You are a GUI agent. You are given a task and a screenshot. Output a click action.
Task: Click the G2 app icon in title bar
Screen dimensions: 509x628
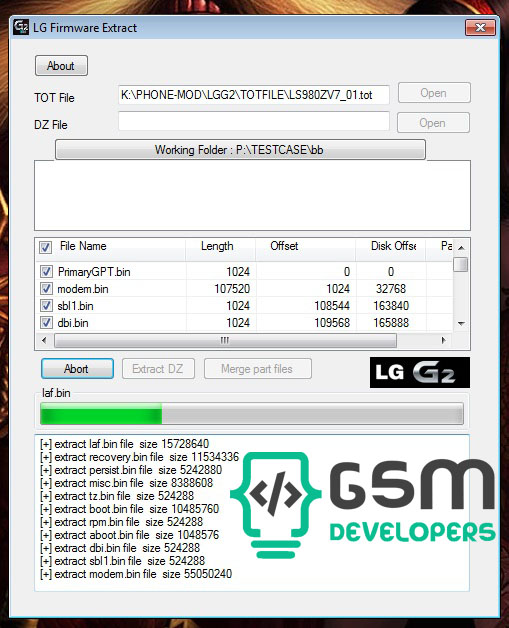pyautogui.click(x=20, y=27)
